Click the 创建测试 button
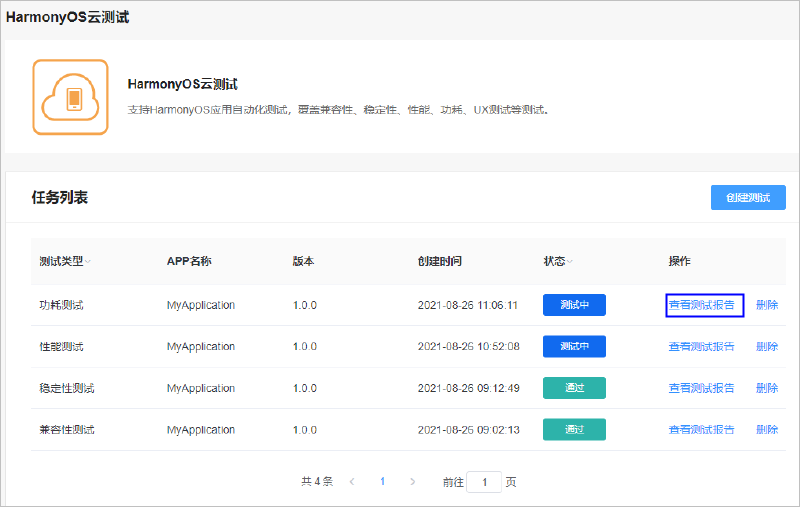The width and height of the screenshot is (800, 507). click(748, 197)
